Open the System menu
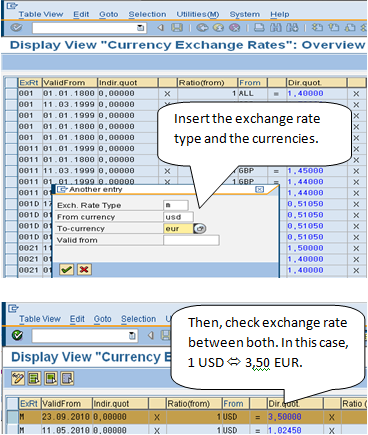The image size is (368, 435). point(245,14)
